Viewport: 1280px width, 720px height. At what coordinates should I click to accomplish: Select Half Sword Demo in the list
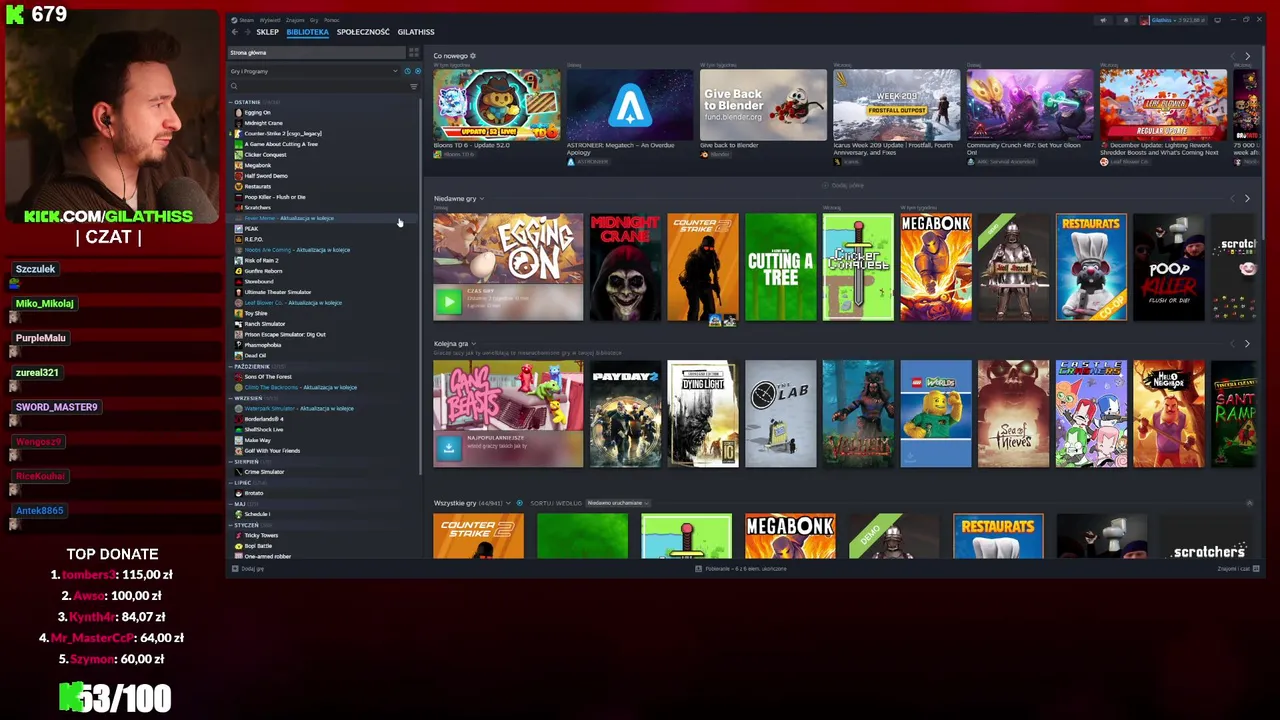[x=265, y=176]
